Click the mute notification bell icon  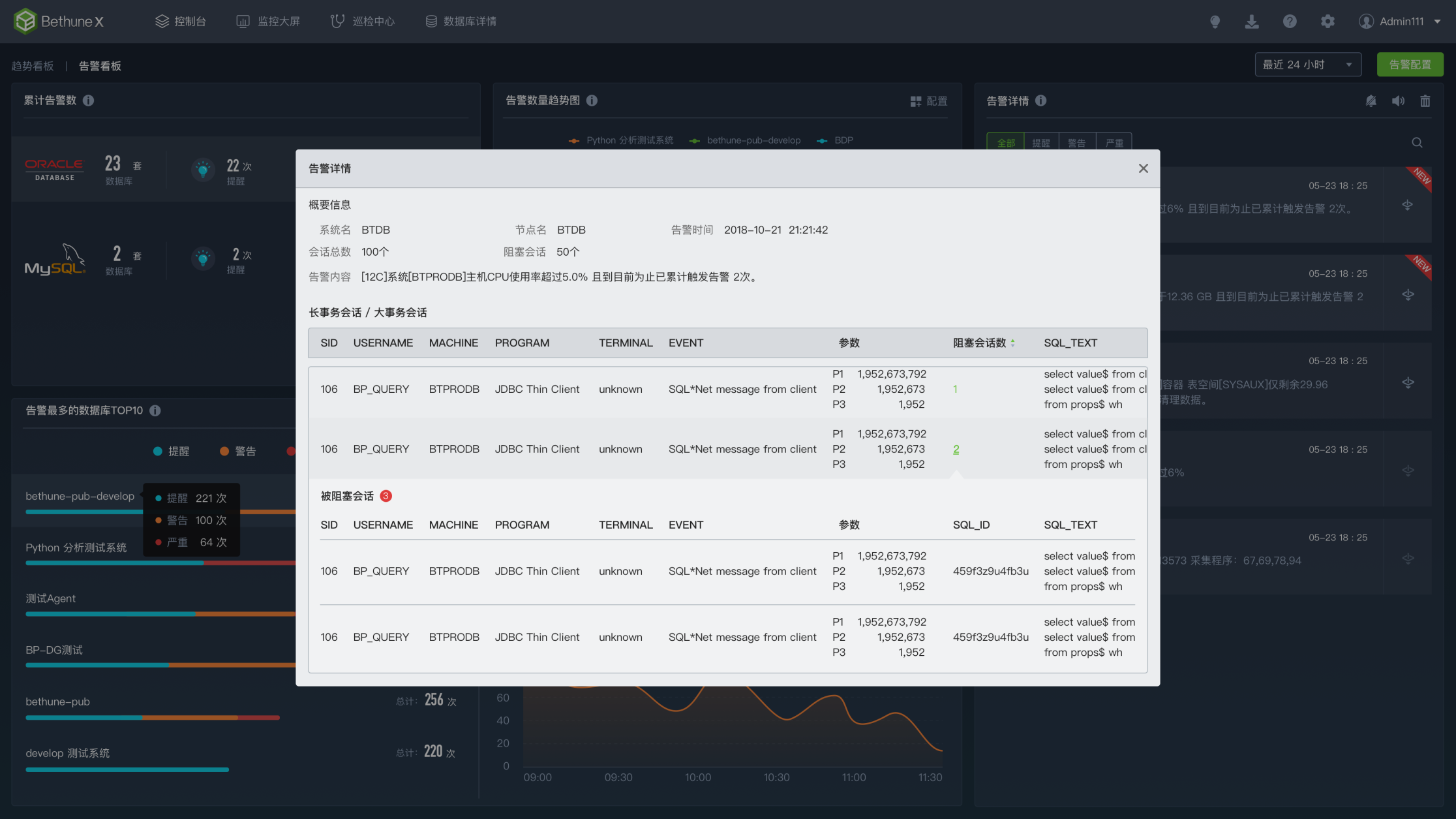pyautogui.click(x=1371, y=101)
